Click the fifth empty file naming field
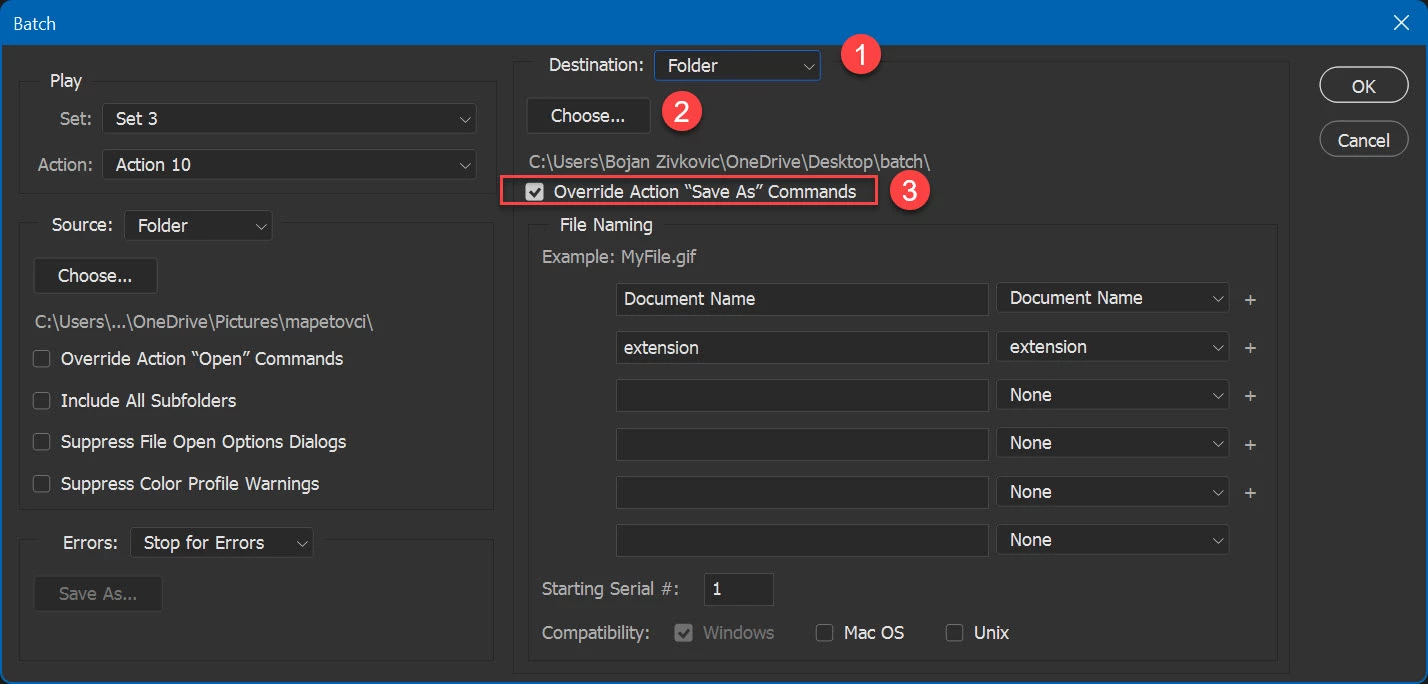 coord(802,492)
